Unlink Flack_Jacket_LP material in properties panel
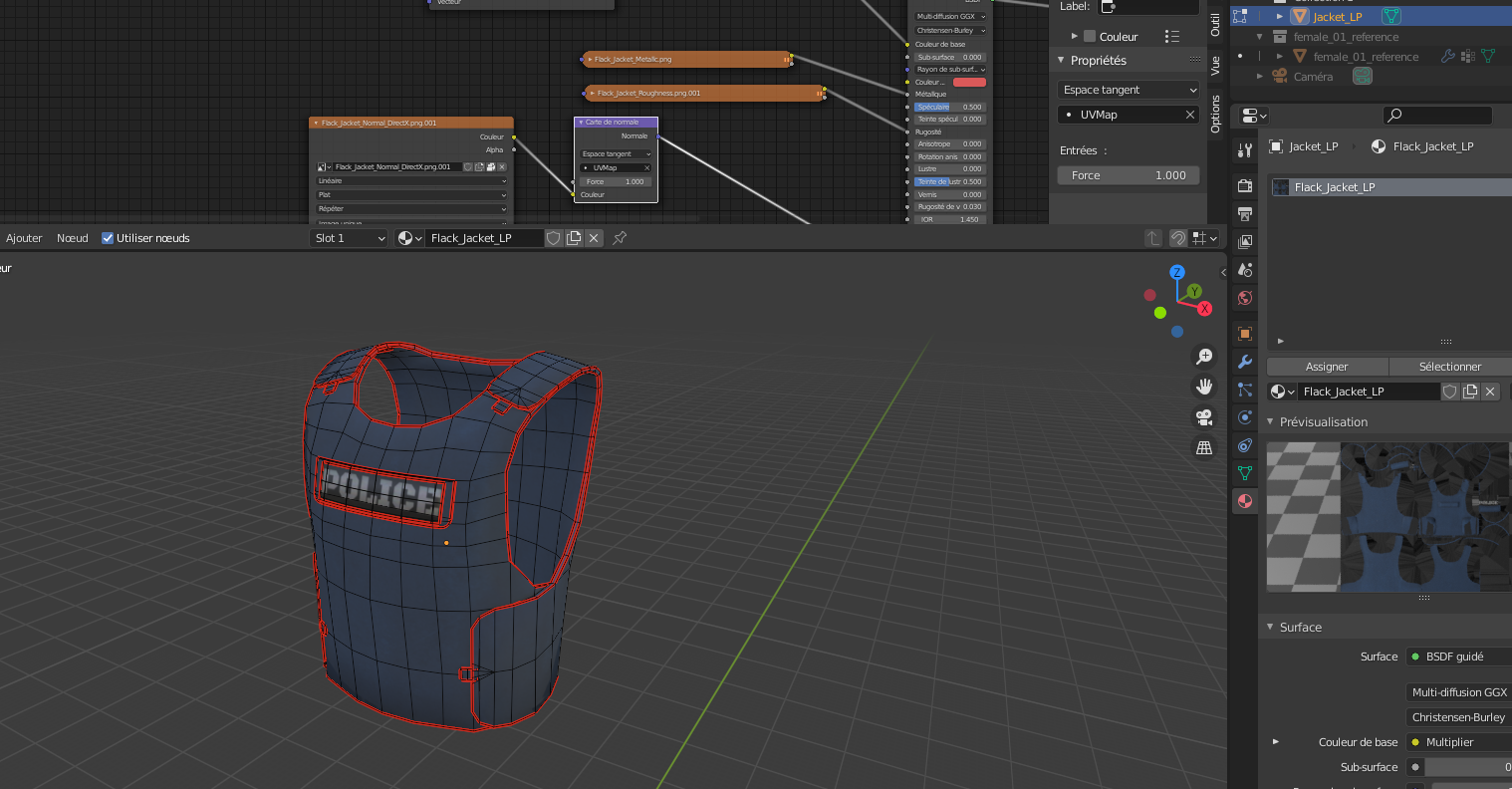 point(1490,392)
